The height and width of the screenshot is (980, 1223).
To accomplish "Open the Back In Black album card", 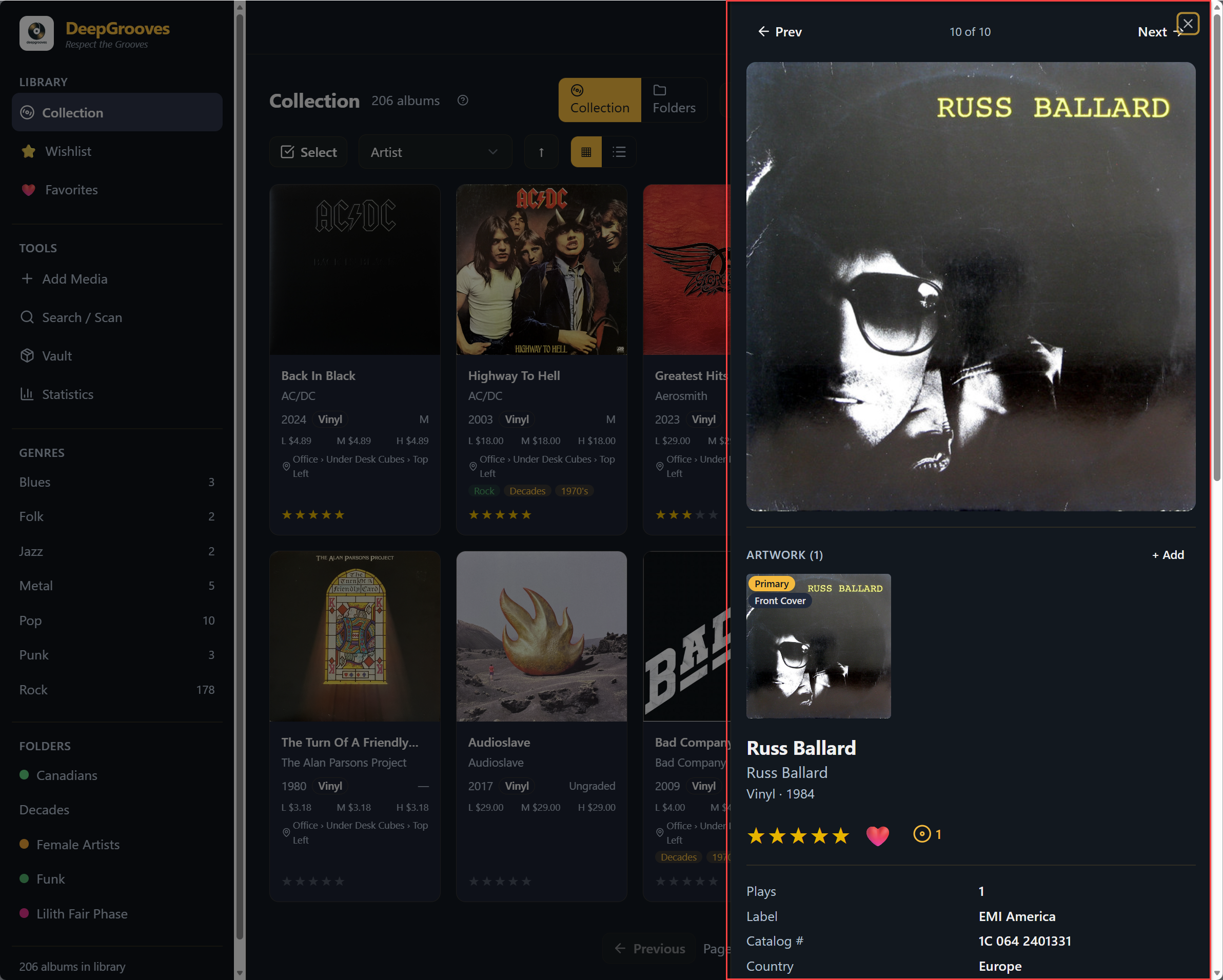I will 355,359.
